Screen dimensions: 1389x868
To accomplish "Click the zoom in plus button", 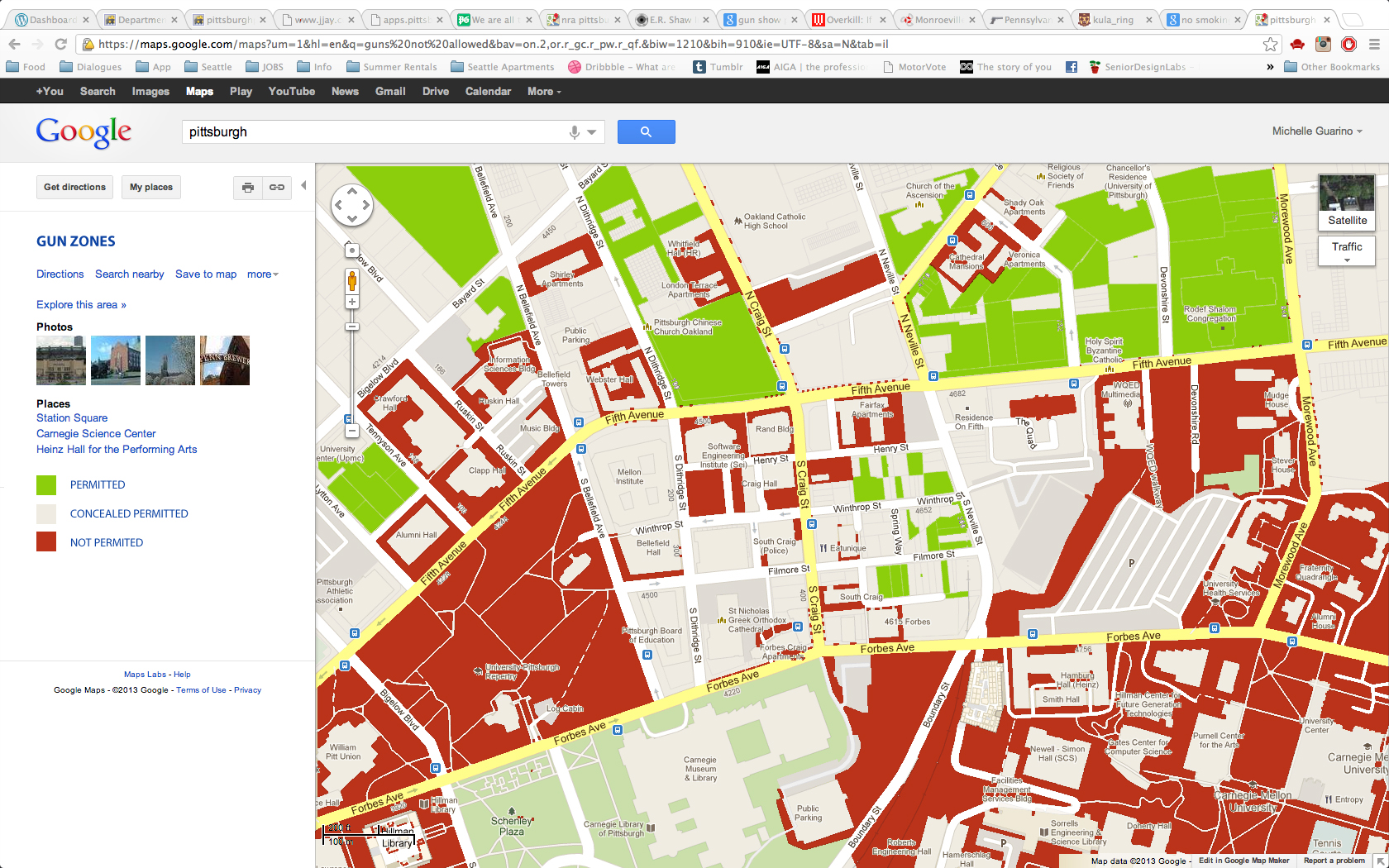I will pyautogui.click(x=352, y=303).
